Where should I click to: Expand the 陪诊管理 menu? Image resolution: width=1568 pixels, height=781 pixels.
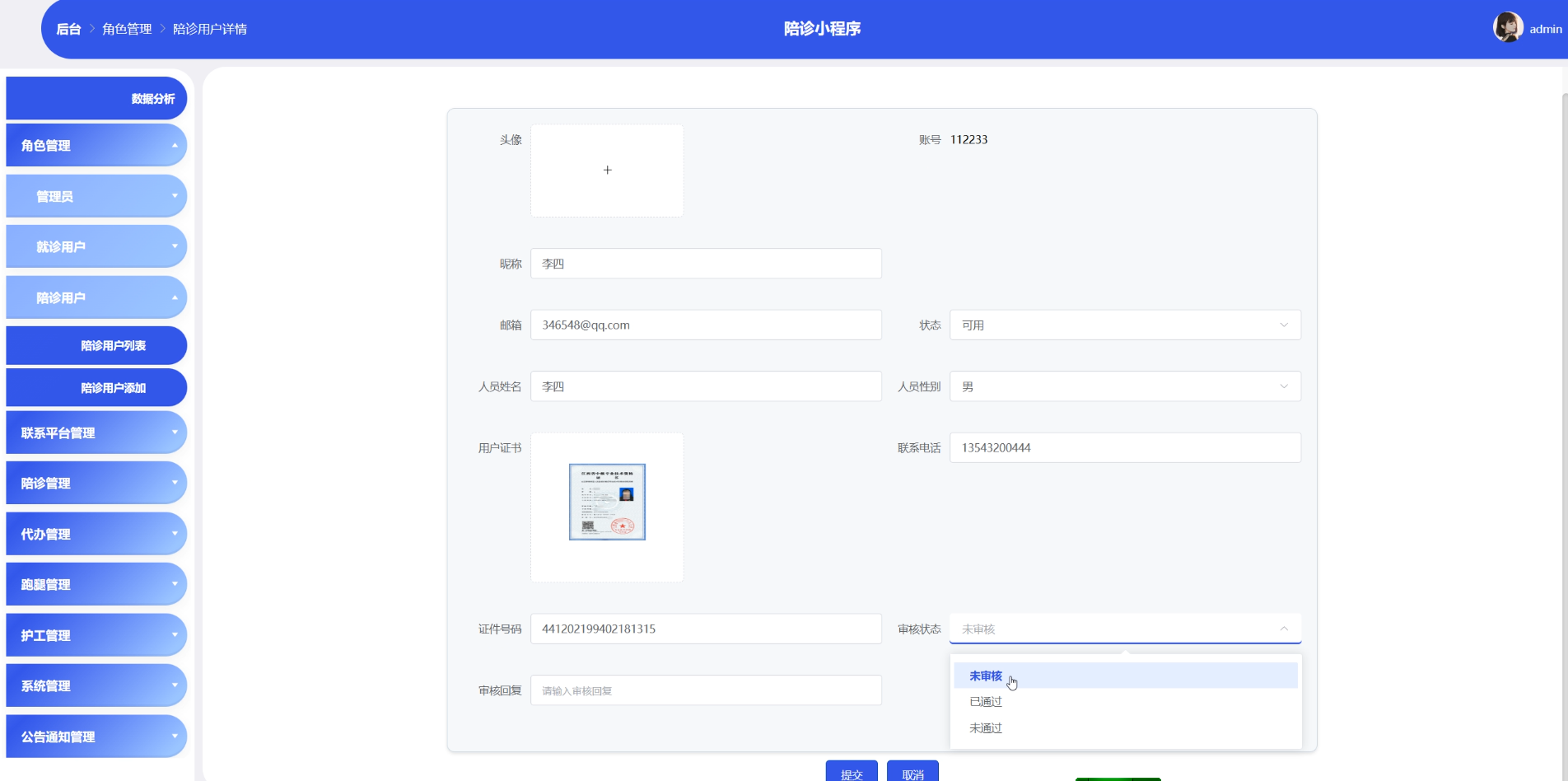pos(96,483)
